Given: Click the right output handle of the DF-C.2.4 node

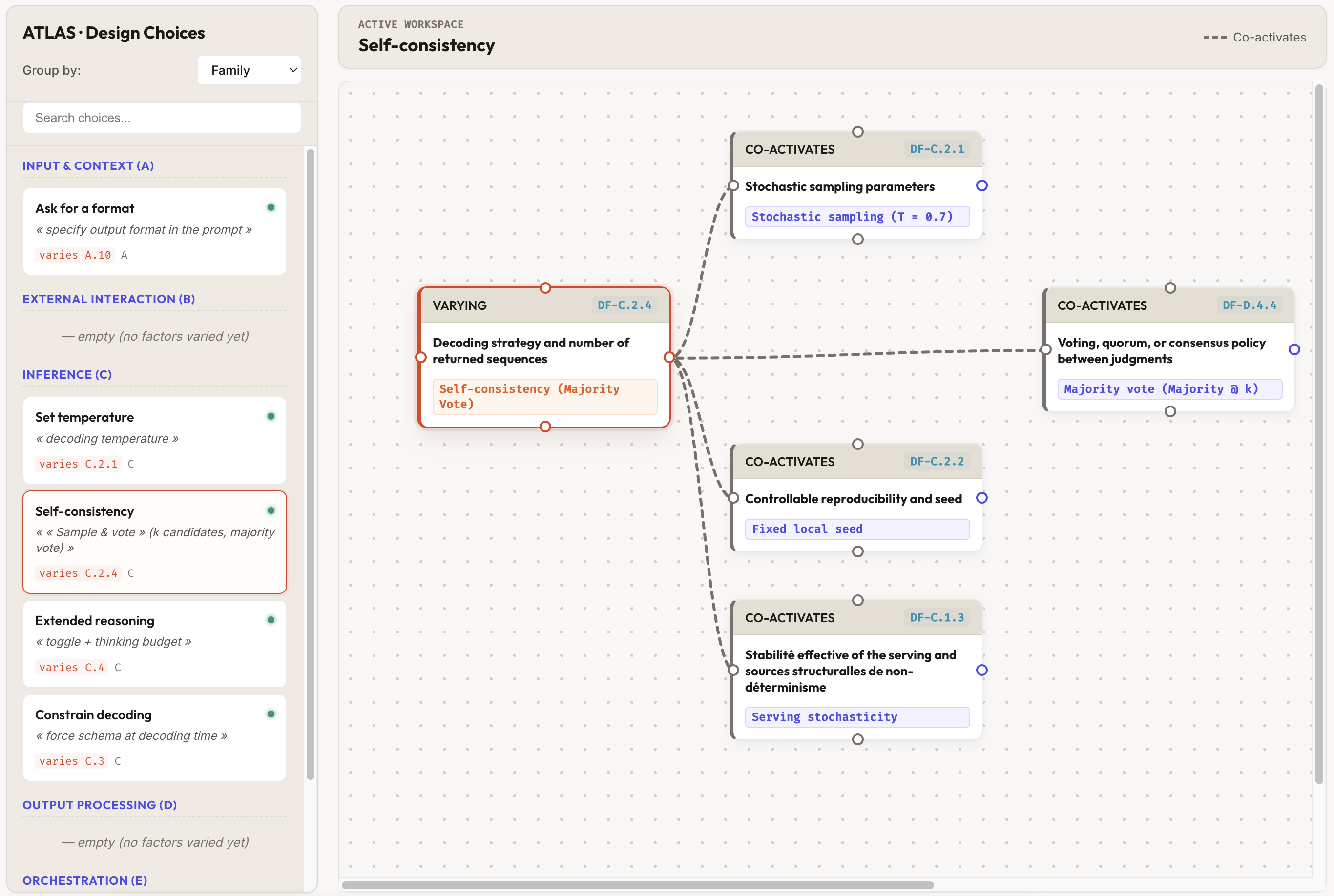Looking at the screenshot, I should coord(669,357).
